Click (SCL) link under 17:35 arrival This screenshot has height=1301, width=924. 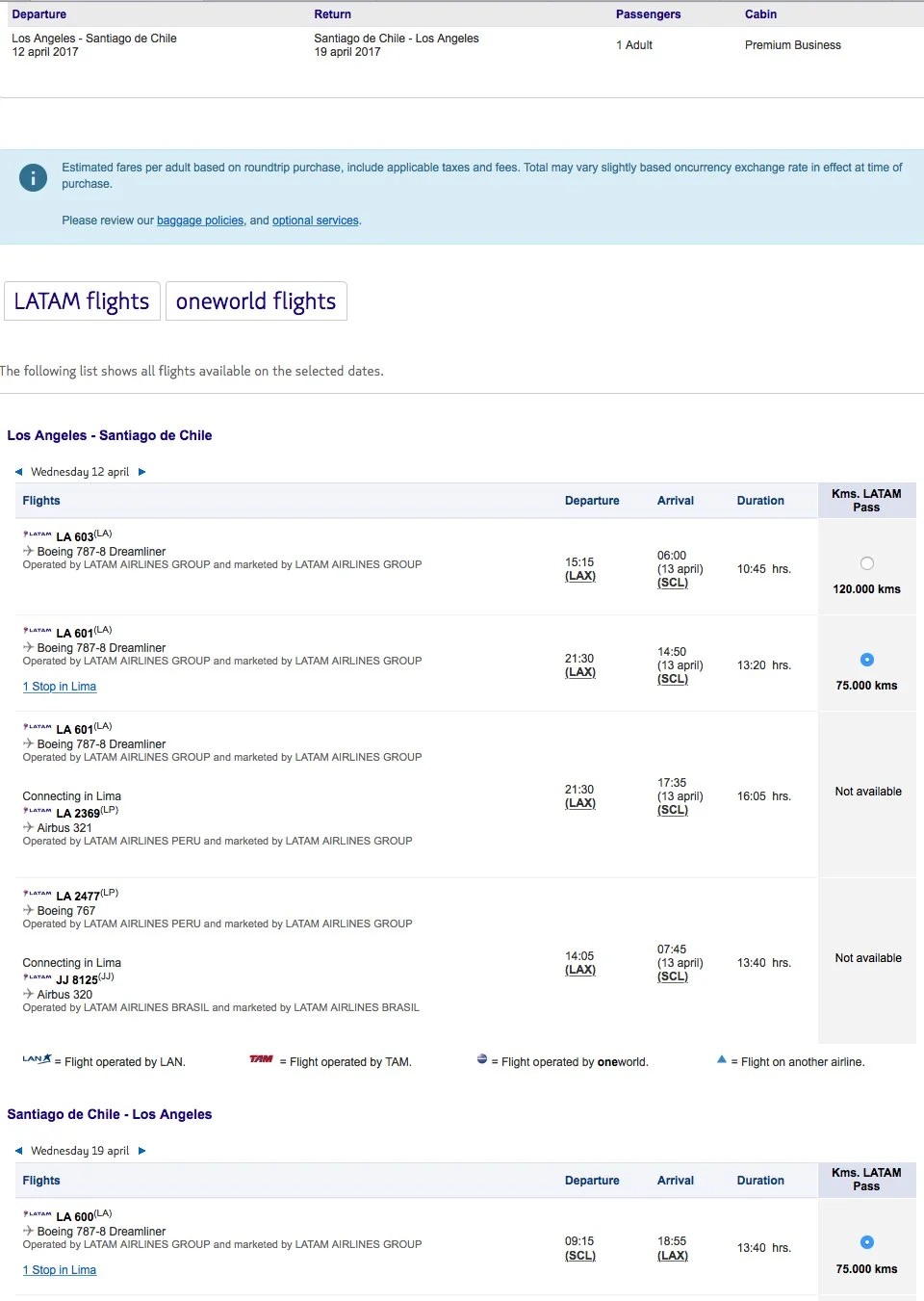[x=673, y=810]
